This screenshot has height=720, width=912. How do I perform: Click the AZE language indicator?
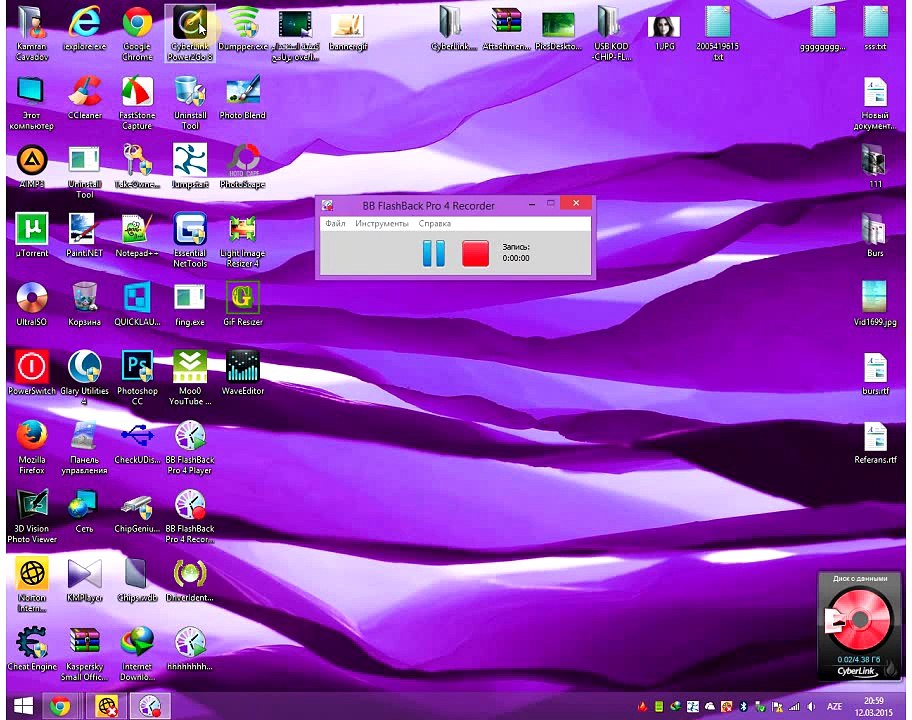click(834, 706)
